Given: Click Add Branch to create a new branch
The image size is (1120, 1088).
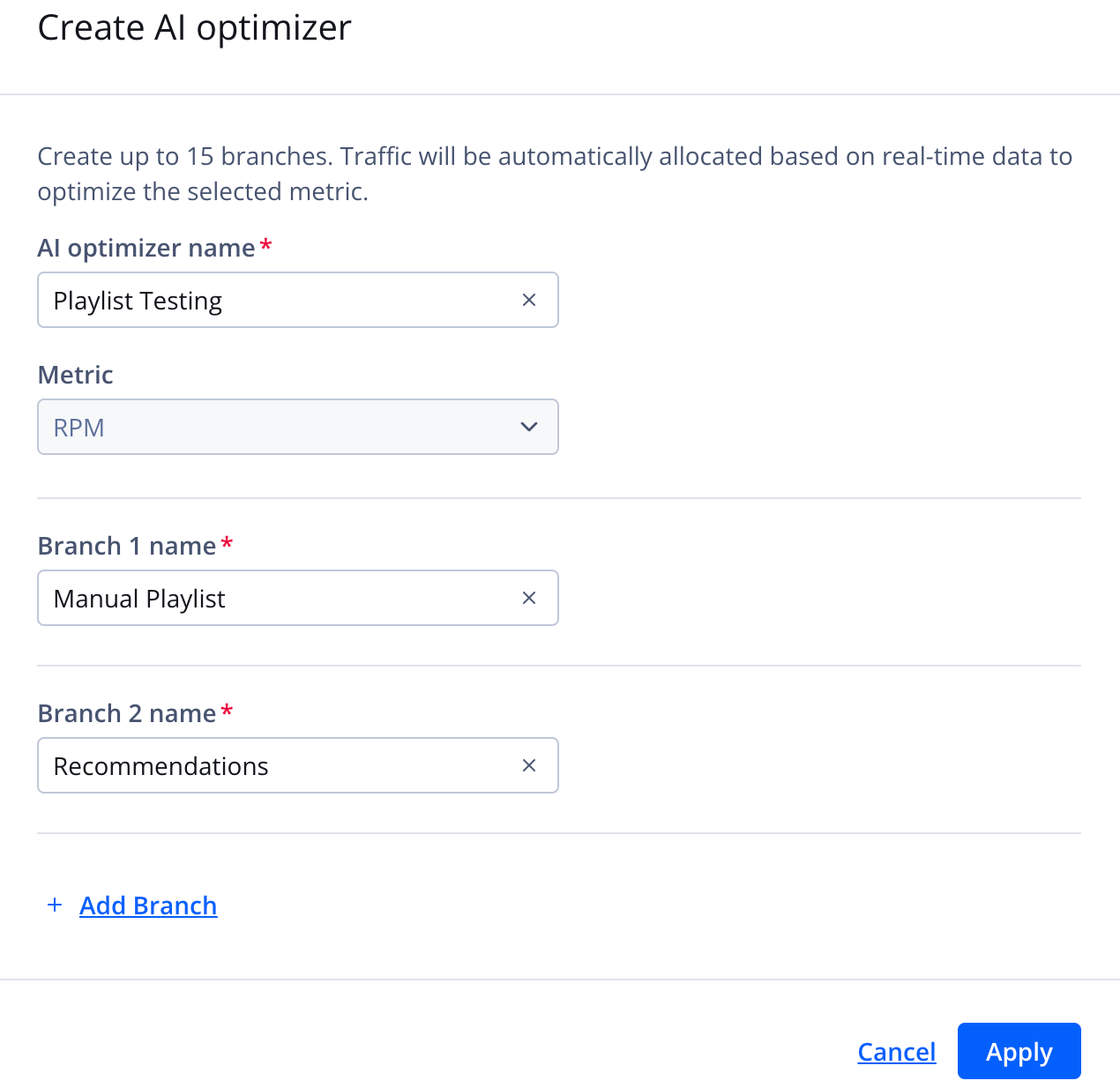Looking at the screenshot, I should click(148, 905).
